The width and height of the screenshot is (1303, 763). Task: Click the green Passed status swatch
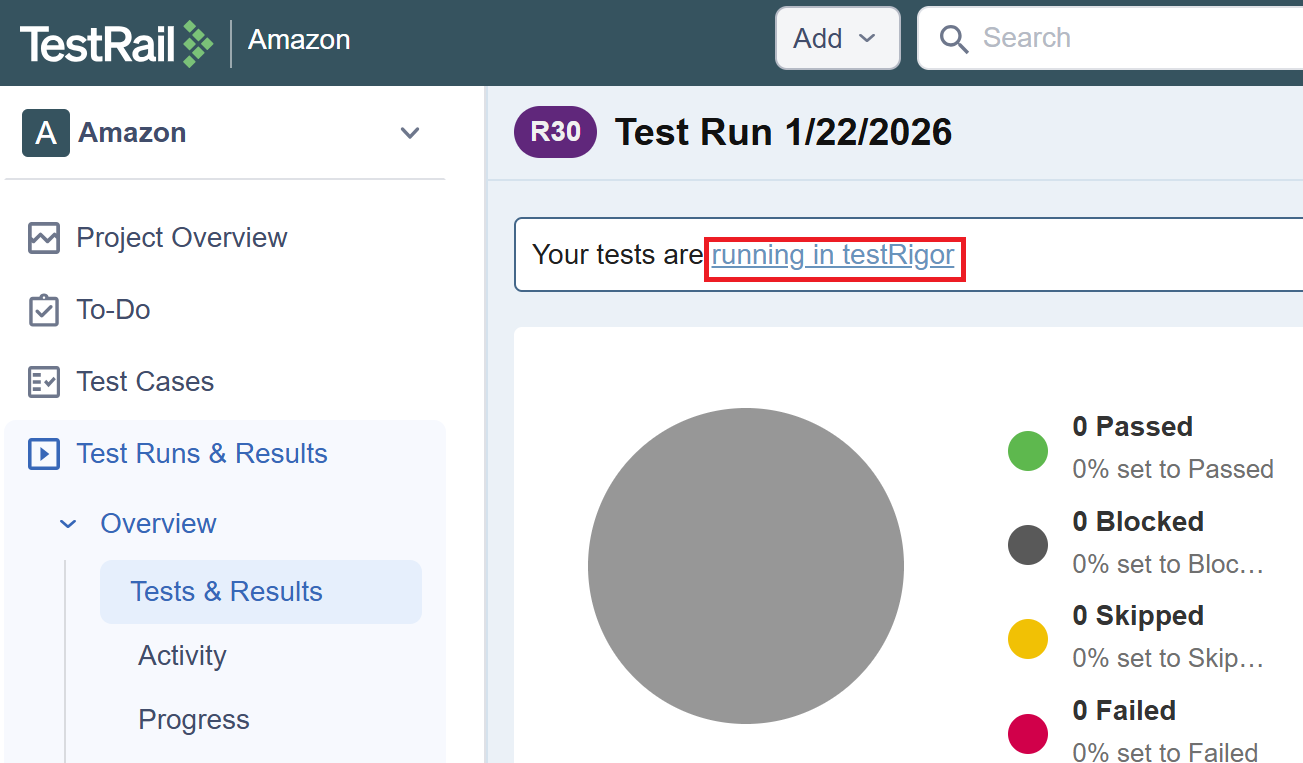pos(1027,451)
